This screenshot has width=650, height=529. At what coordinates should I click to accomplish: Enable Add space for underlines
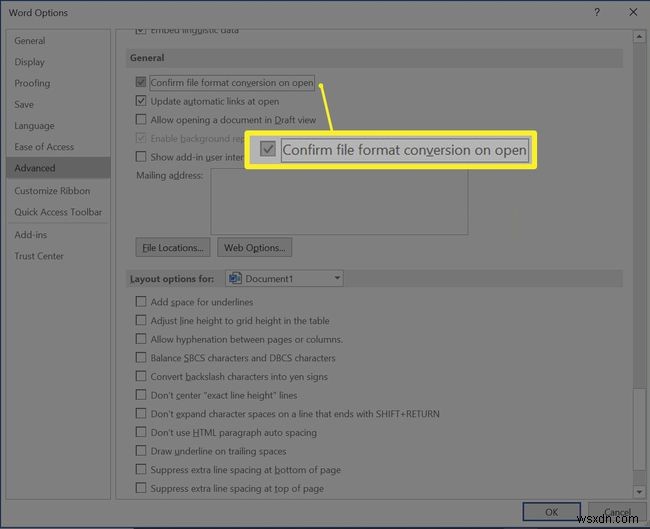[141, 301]
